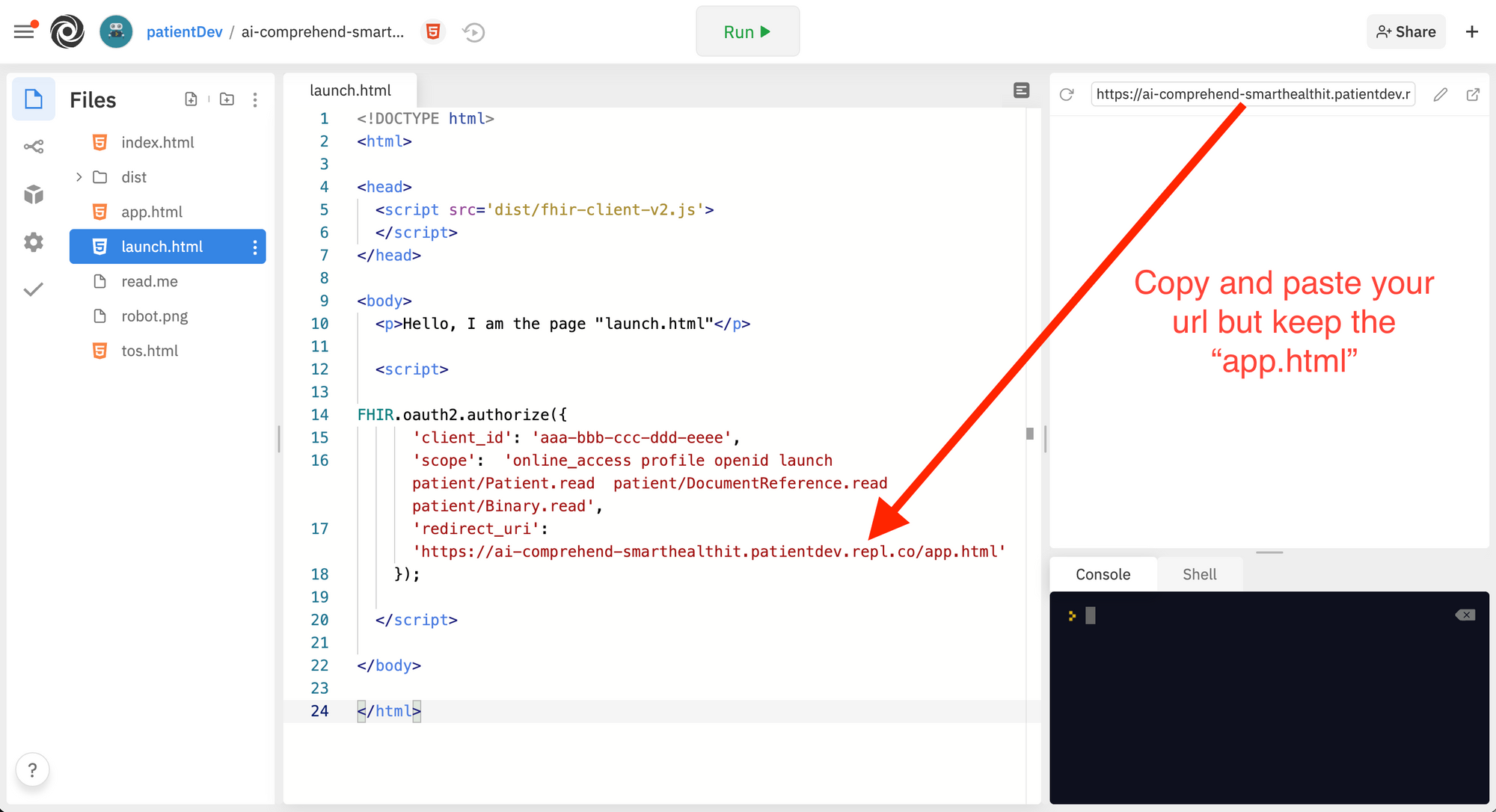Run the project
This screenshot has width=1496, height=812.
point(747,31)
